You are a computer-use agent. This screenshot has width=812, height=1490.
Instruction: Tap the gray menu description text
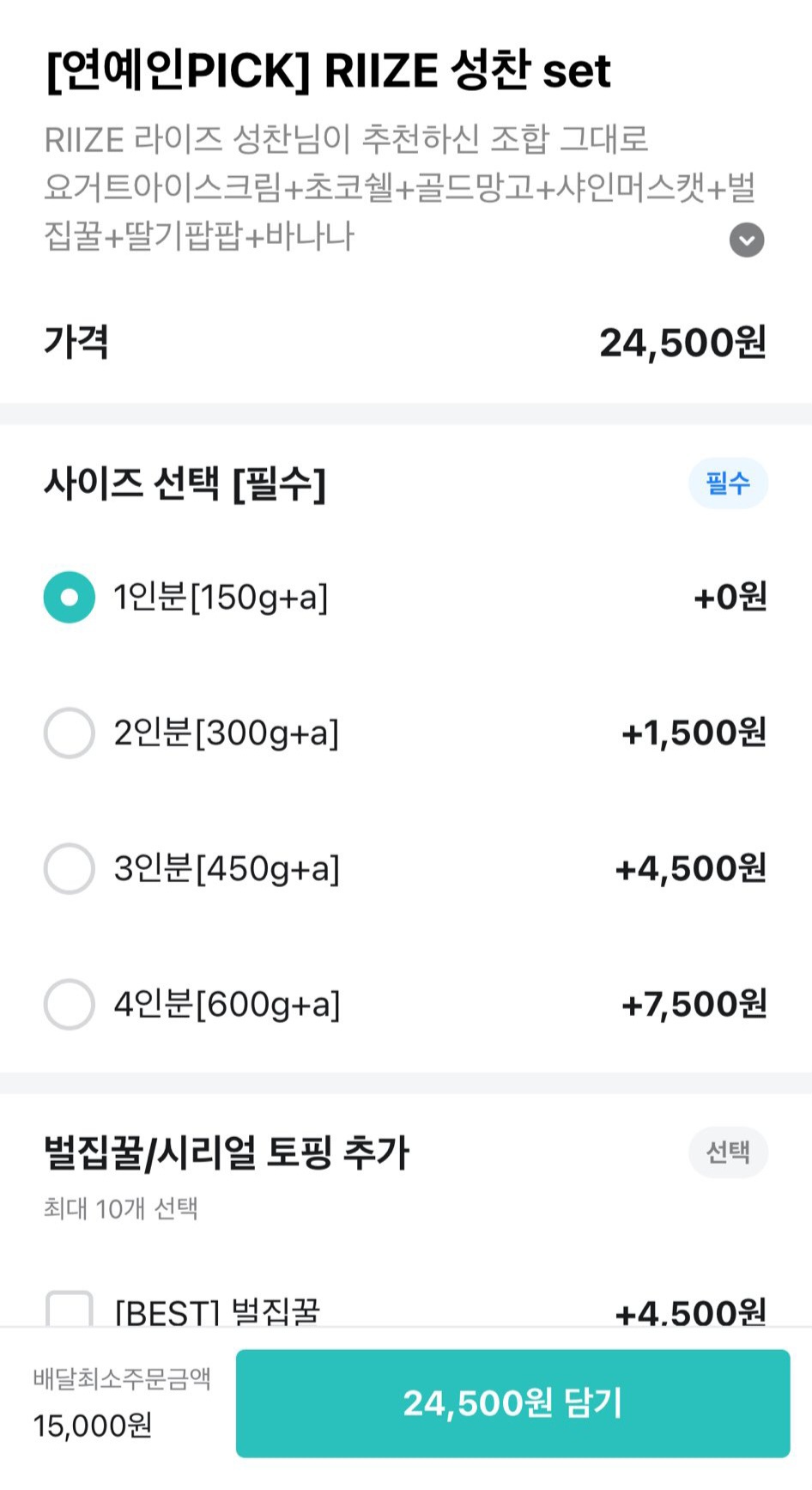point(386,187)
